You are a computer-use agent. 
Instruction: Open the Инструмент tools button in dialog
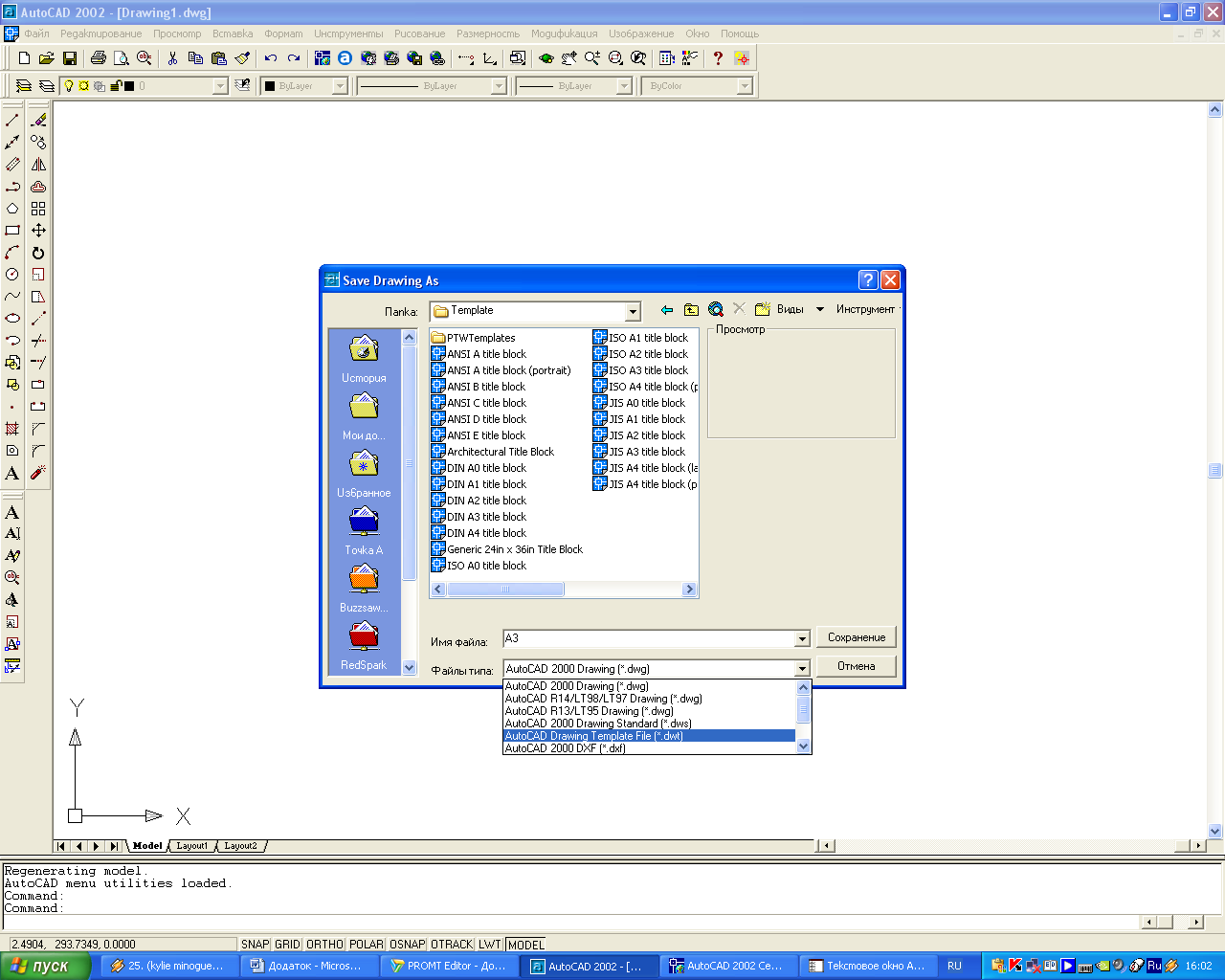(x=865, y=309)
